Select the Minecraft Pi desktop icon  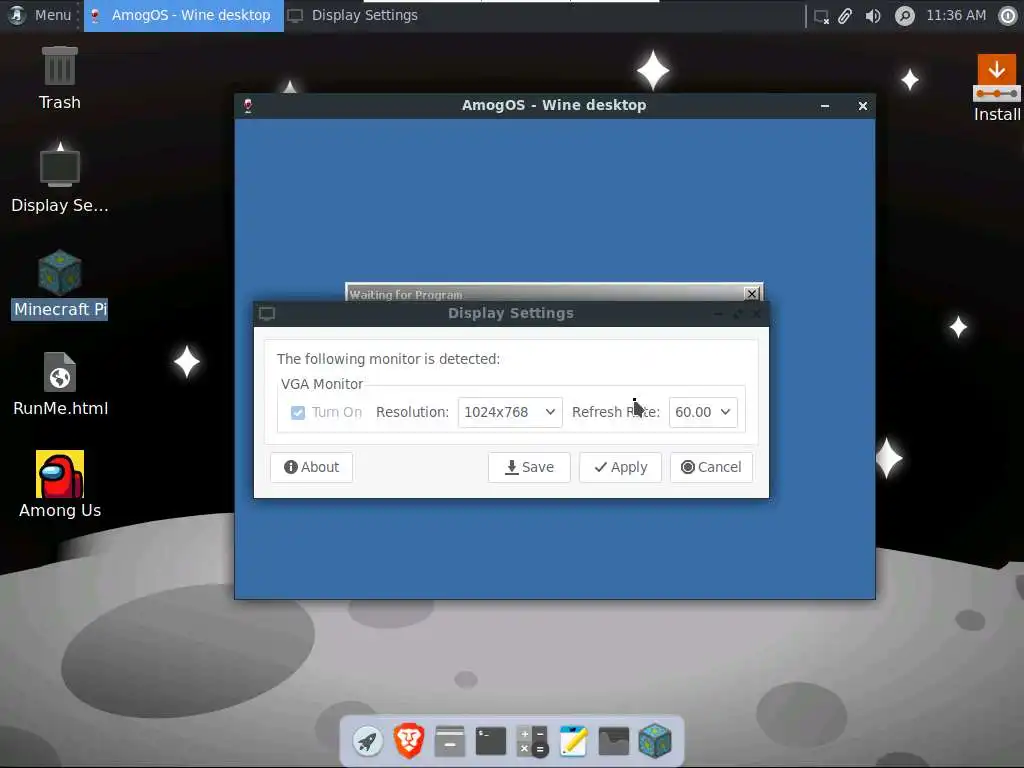[x=59, y=283]
